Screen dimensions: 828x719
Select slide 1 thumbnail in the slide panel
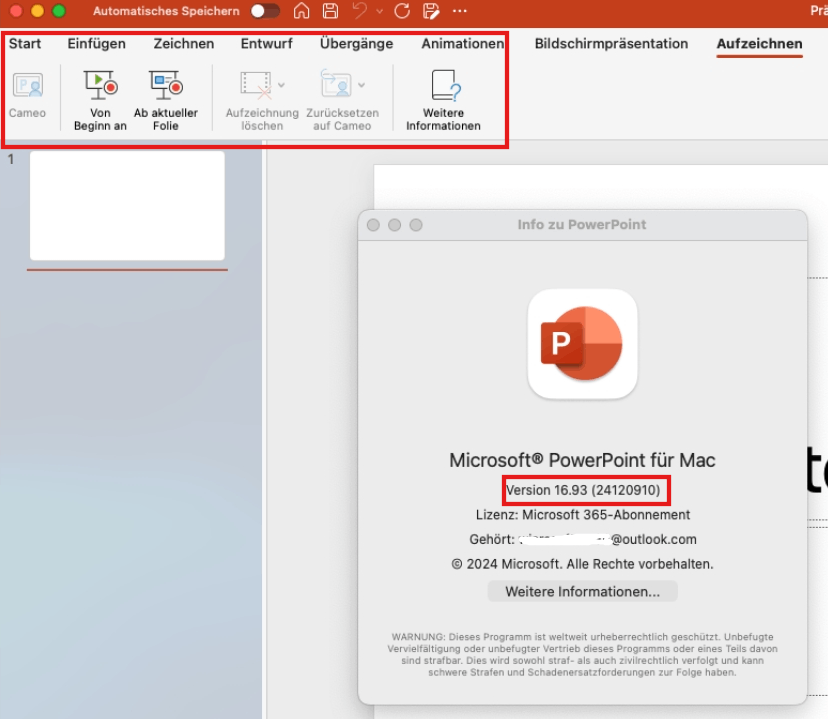pyautogui.click(x=127, y=206)
